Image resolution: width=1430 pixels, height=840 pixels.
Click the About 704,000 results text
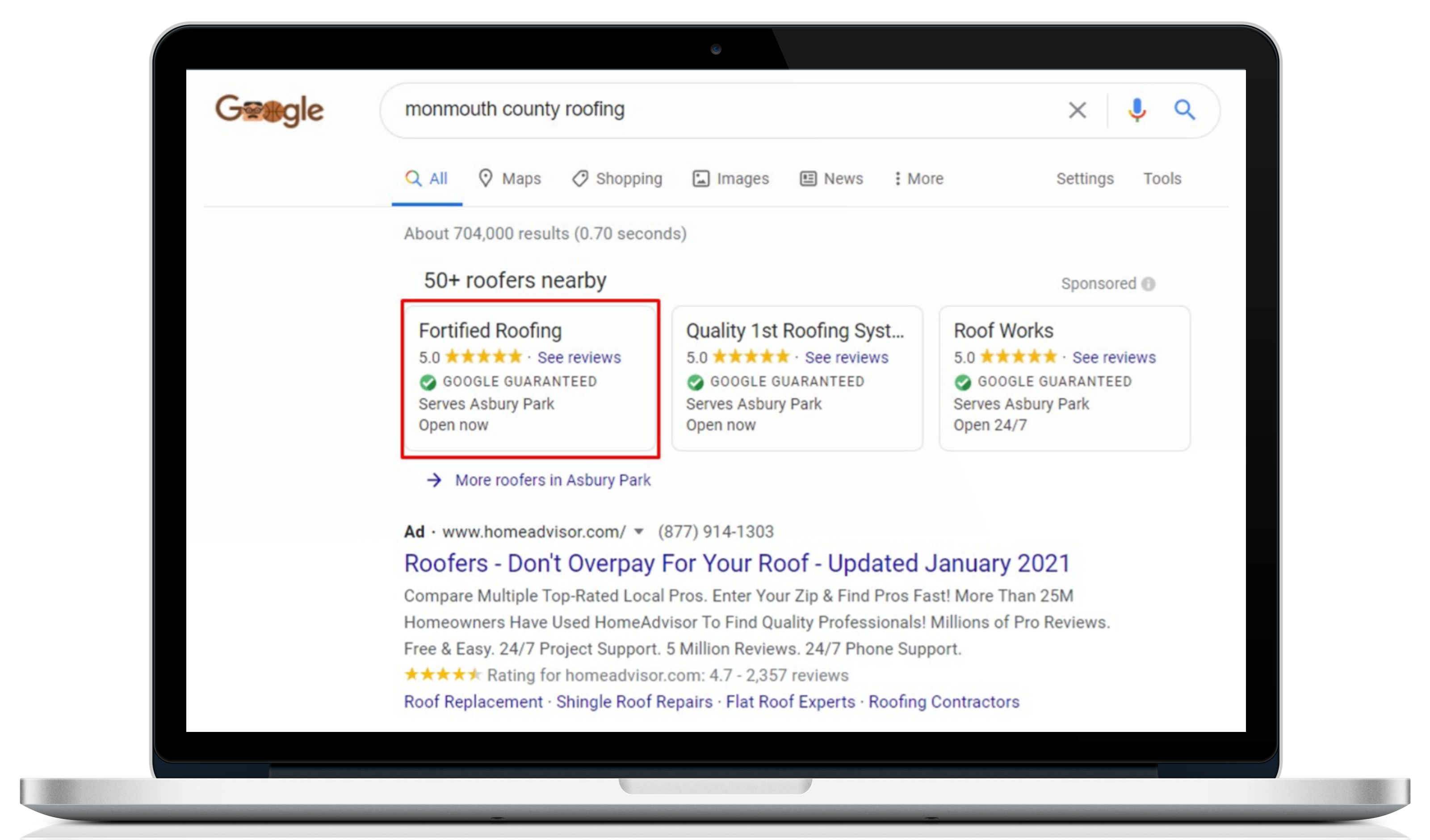click(545, 234)
